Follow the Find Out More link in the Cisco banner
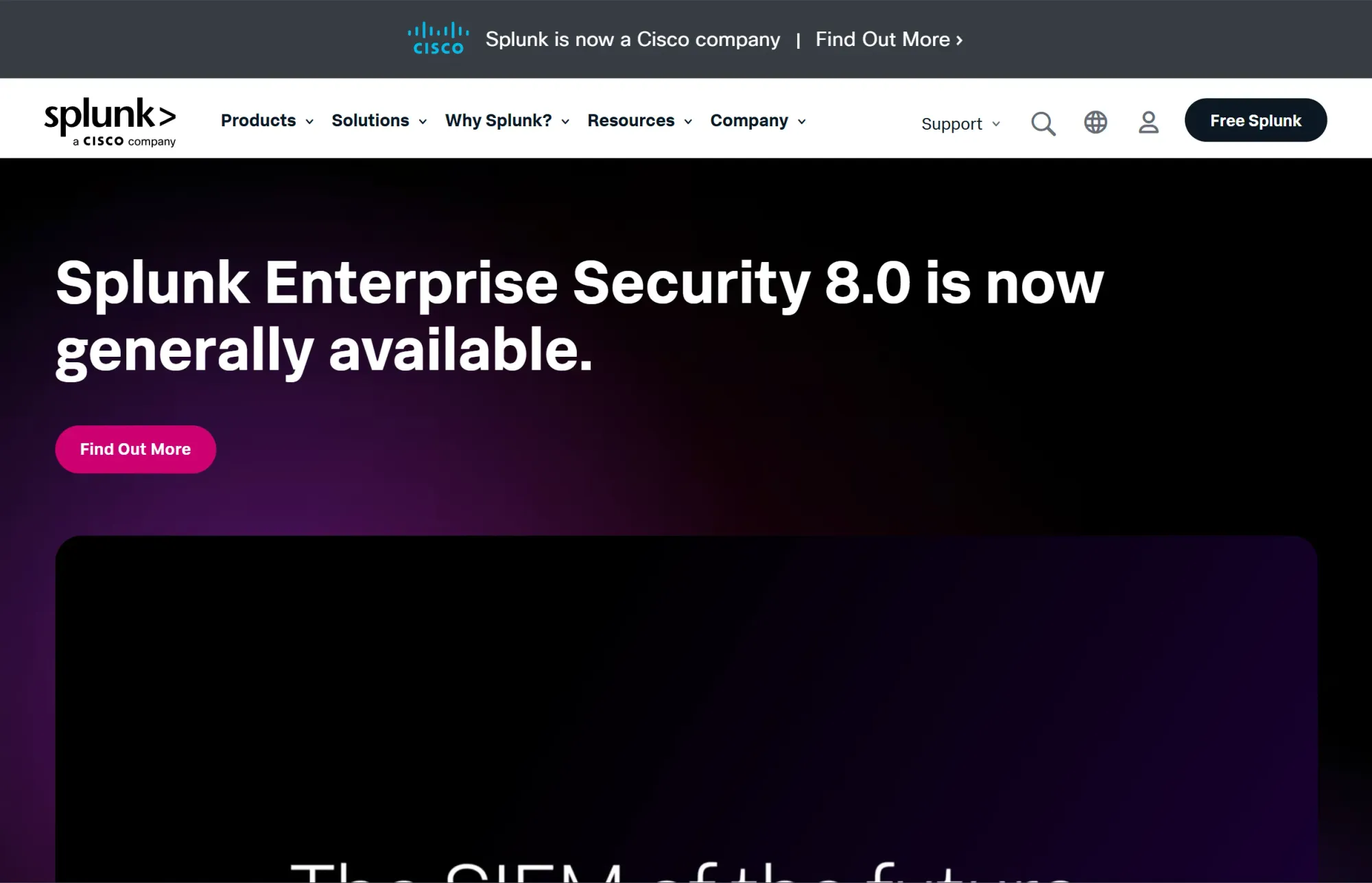This screenshot has height=883, width=1372. tap(884, 39)
